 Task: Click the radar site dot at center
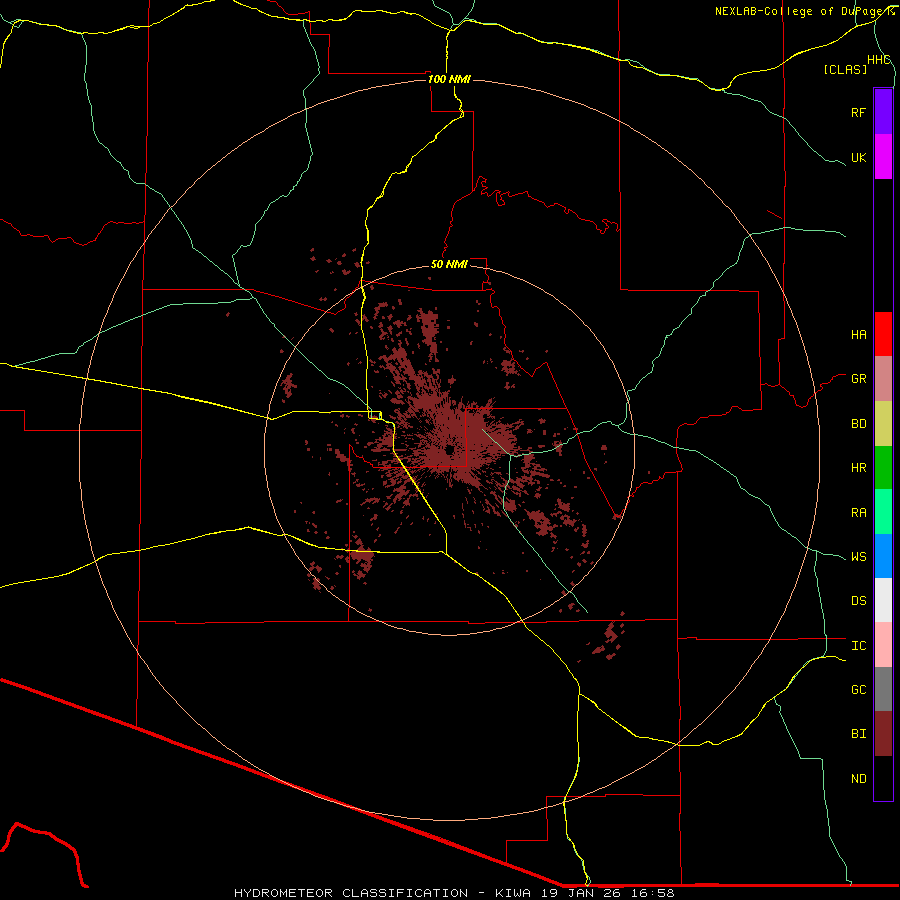449,450
